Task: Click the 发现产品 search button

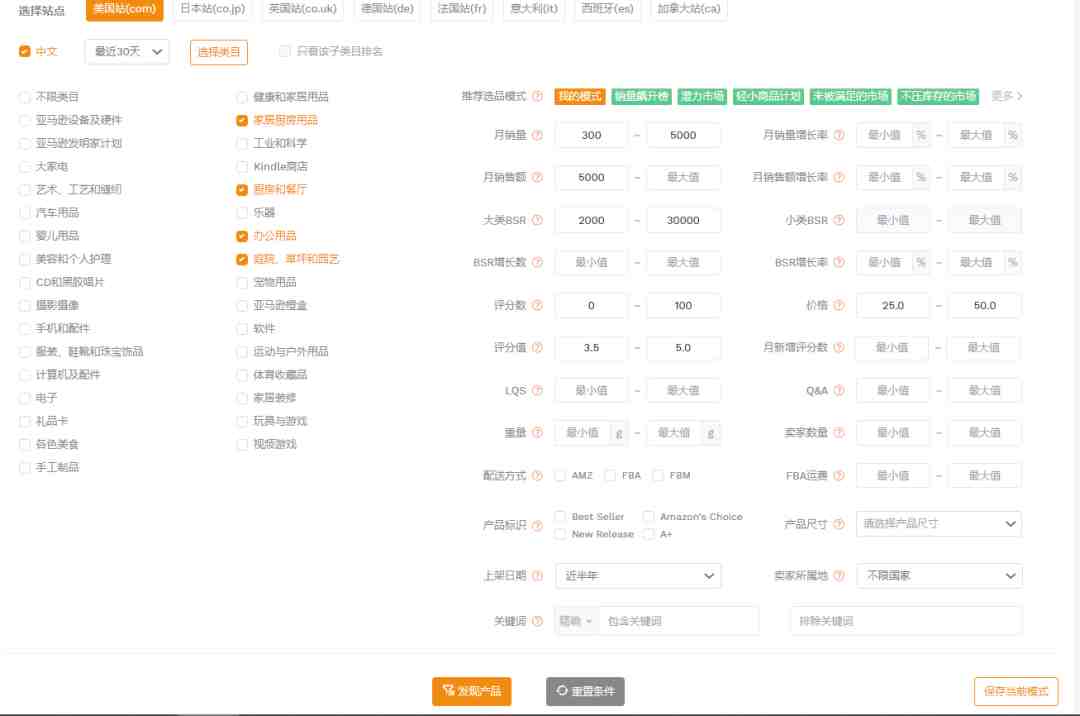Action: pos(472,691)
